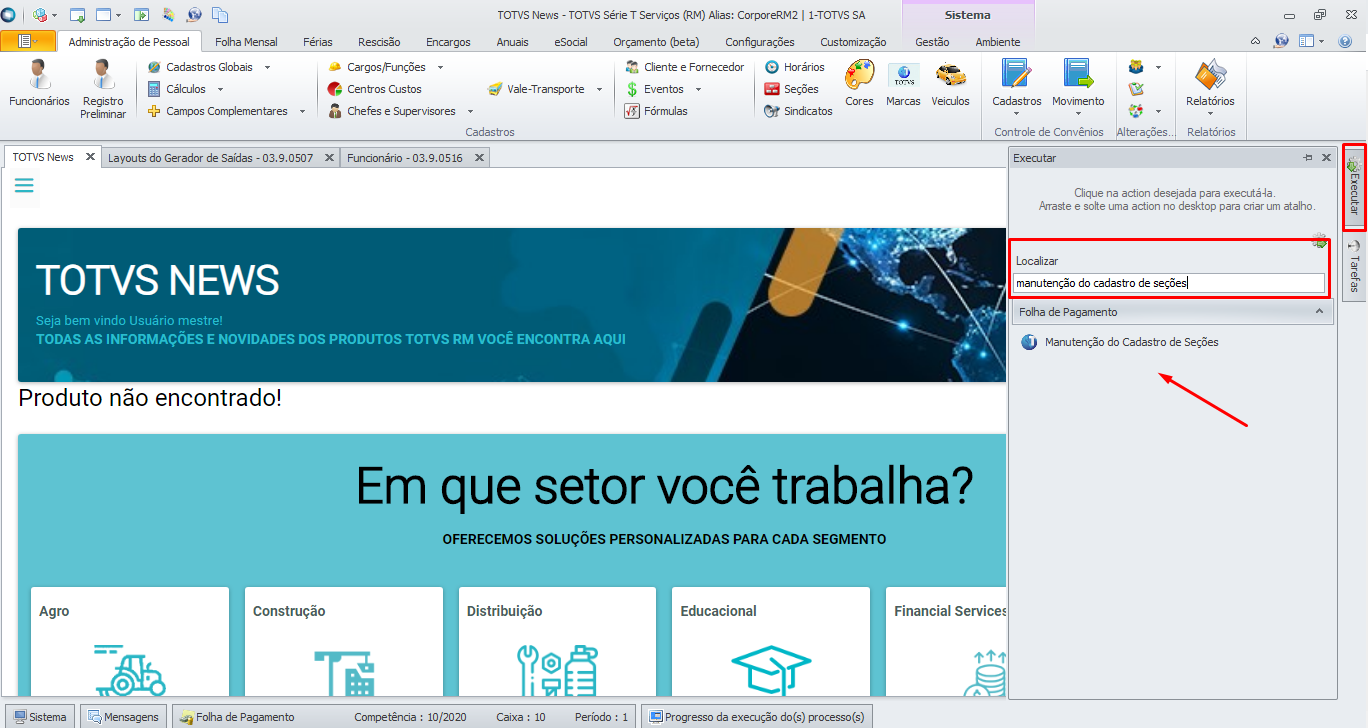Click the copy pages icon in quick access toolbar
The image size is (1368, 728).
[220, 15]
